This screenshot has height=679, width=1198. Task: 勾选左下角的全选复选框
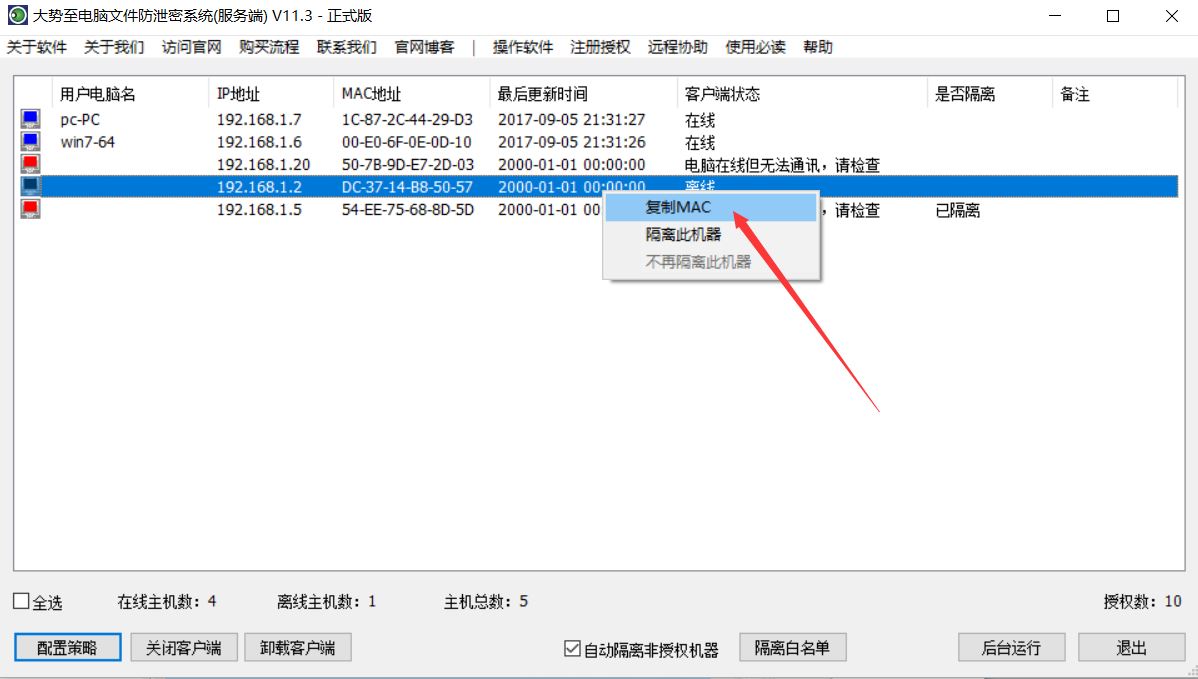20,601
